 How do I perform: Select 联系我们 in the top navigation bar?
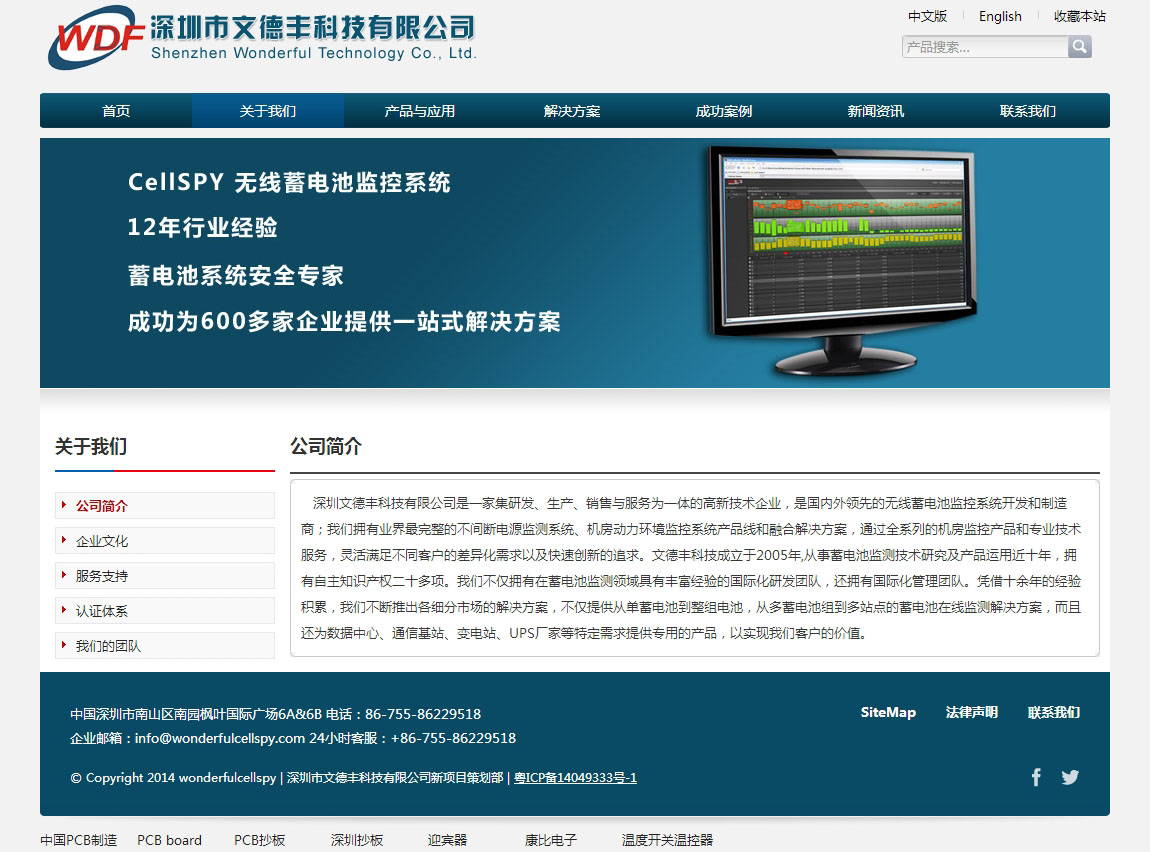coord(1028,111)
